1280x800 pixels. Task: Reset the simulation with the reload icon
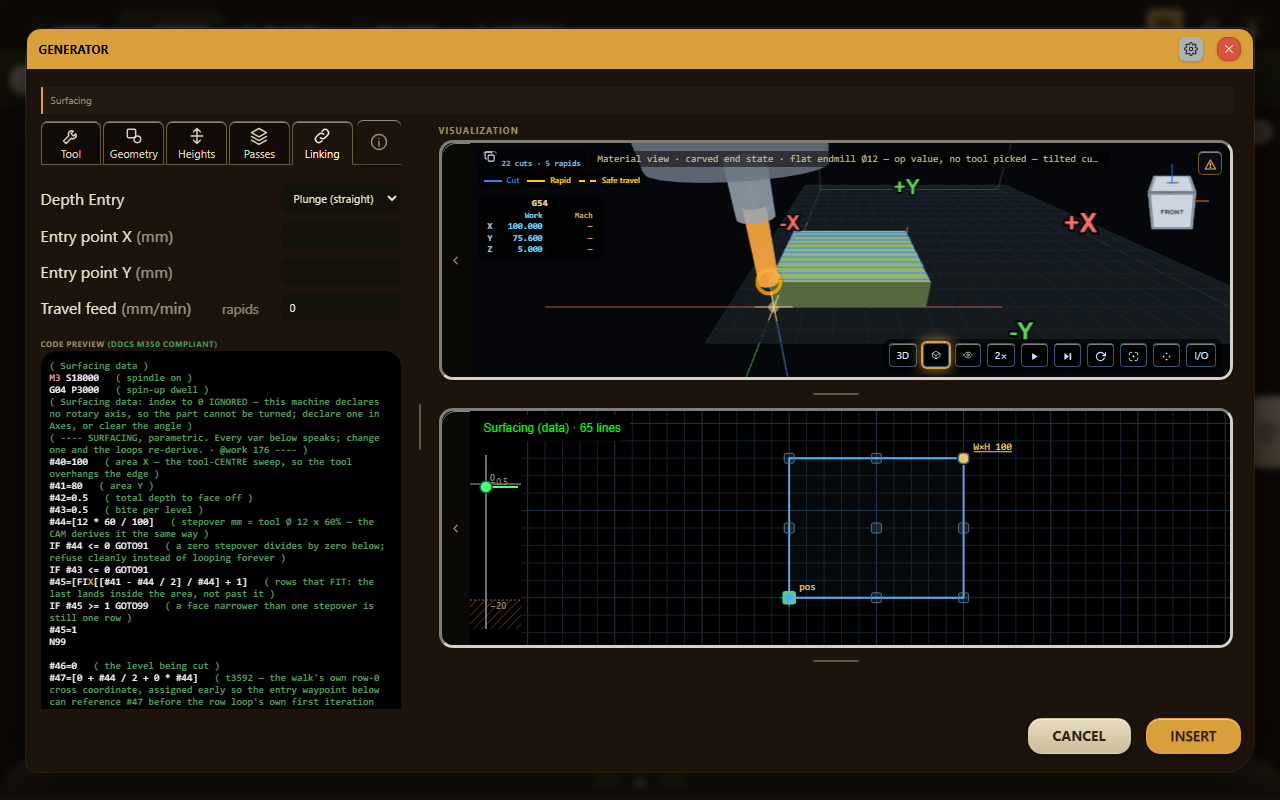click(x=1100, y=355)
